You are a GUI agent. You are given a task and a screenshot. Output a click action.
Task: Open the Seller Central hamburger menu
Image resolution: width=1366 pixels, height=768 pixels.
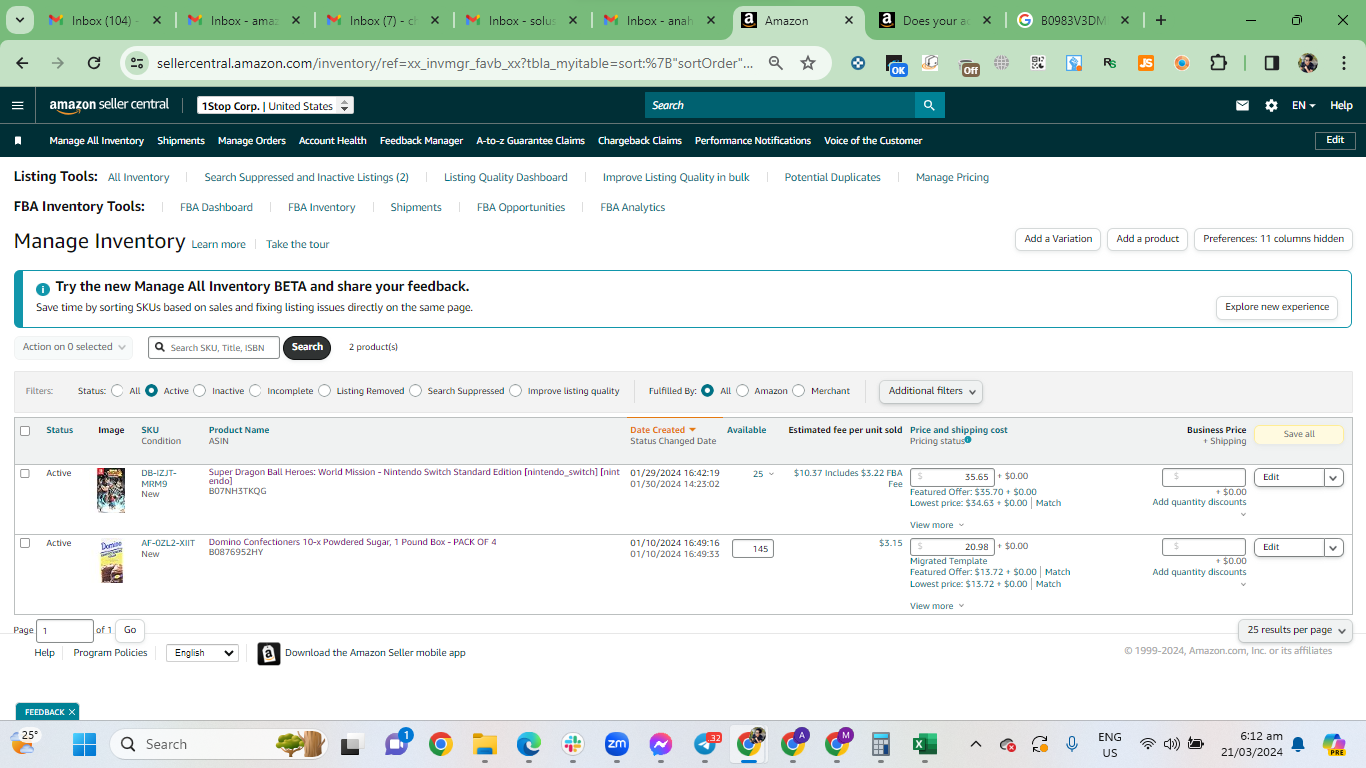pyautogui.click(x=18, y=105)
